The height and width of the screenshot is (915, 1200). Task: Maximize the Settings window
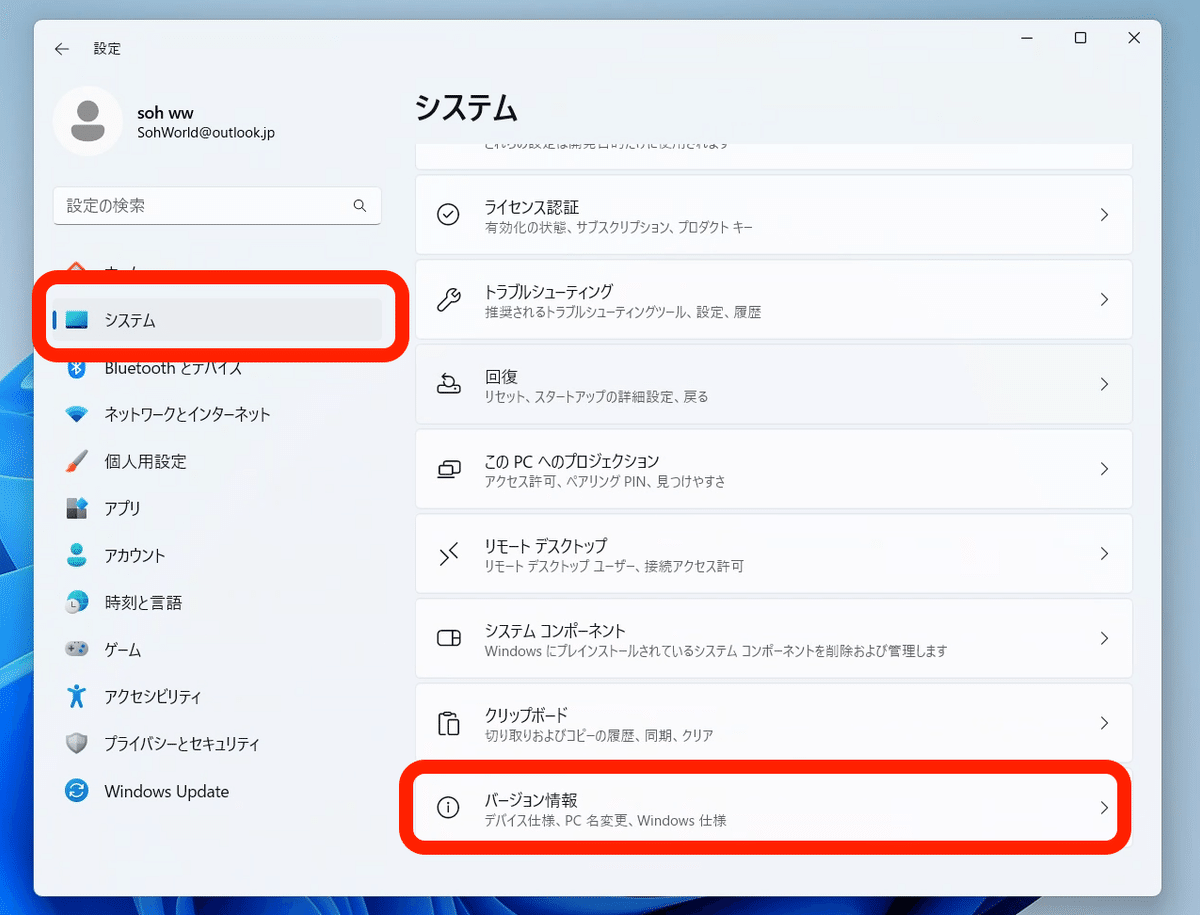(1080, 38)
